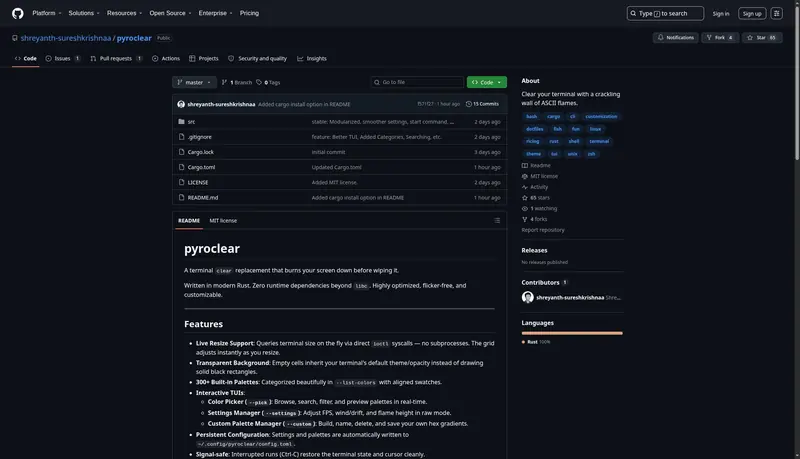Image resolution: width=800 pixels, height=459 pixels.
Task: Open the src folder
Action: click(x=191, y=122)
